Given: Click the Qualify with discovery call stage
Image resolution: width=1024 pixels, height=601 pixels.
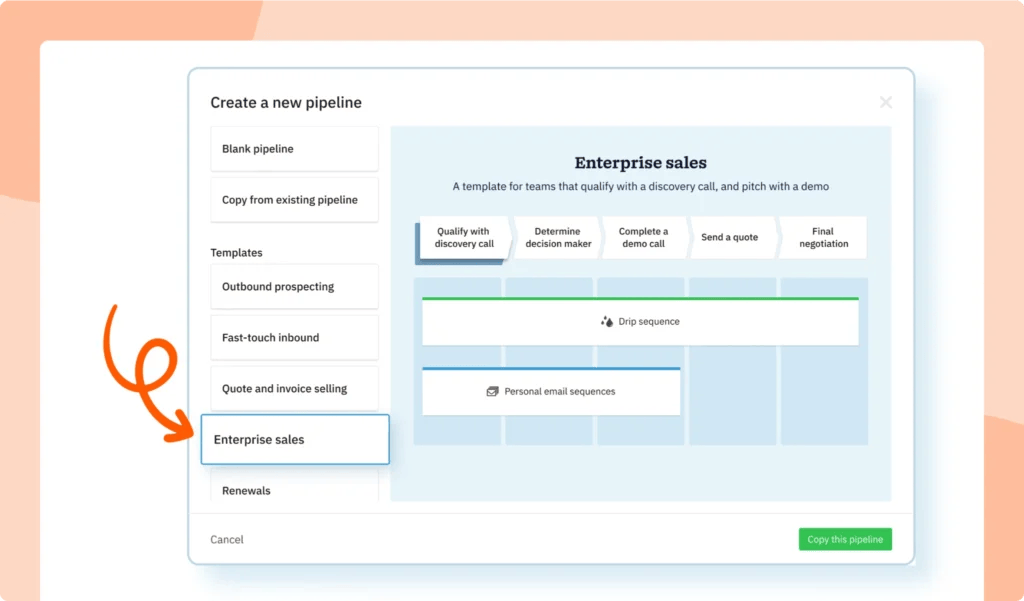Looking at the screenshot, I should (x=463, y=237).
